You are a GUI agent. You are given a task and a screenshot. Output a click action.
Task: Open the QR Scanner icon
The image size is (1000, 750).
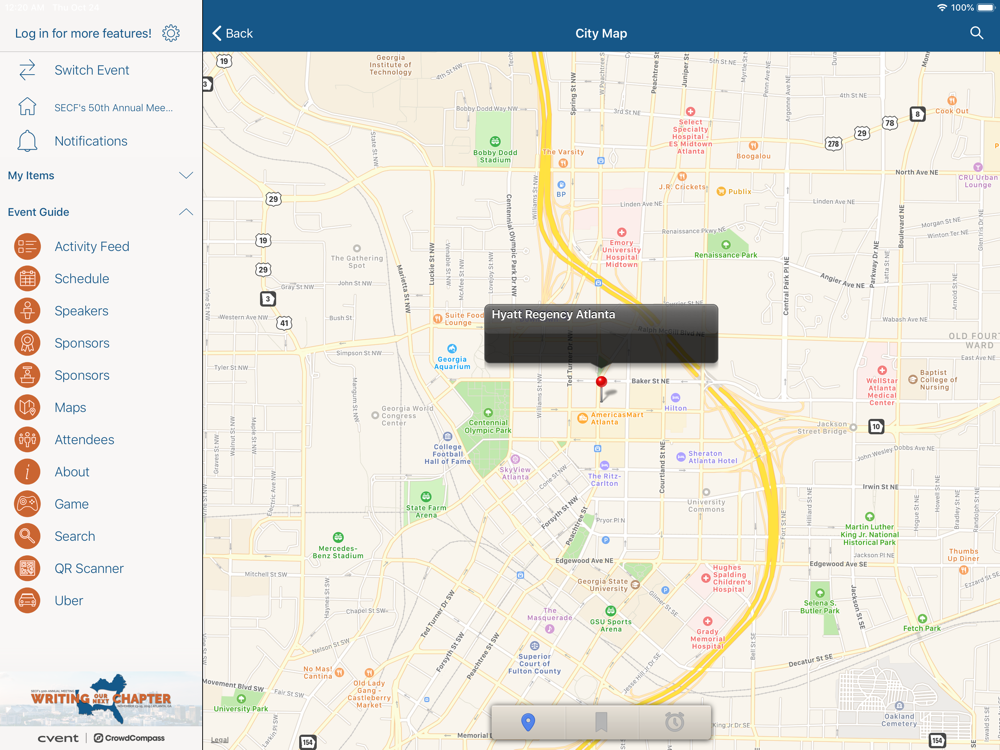click(27, 569)
